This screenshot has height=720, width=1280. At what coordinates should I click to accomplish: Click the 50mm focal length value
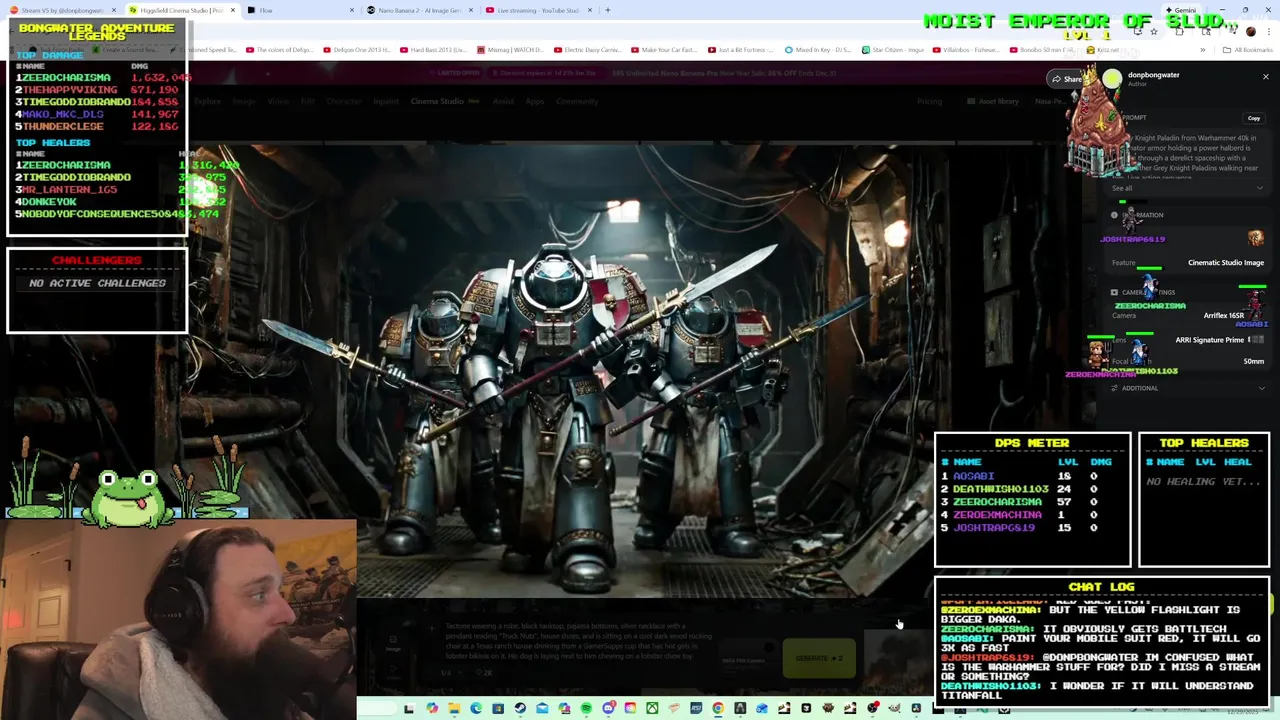coord(1253,361)
